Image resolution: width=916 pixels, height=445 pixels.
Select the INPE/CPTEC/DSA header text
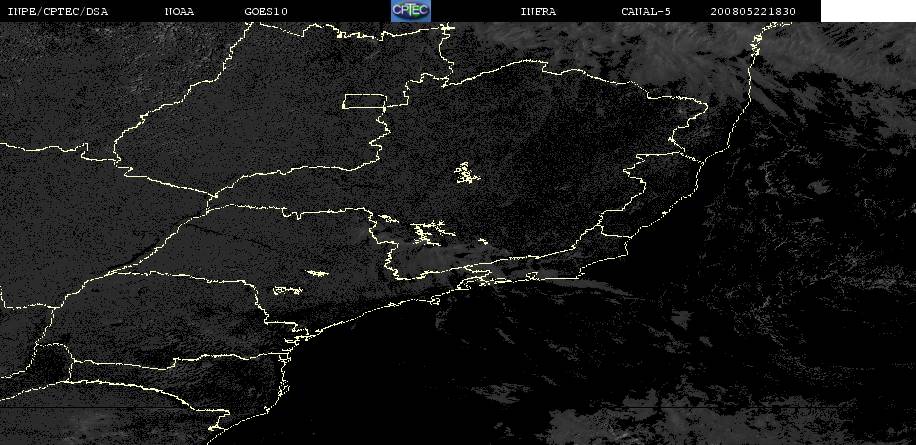(x=58, y=11)
